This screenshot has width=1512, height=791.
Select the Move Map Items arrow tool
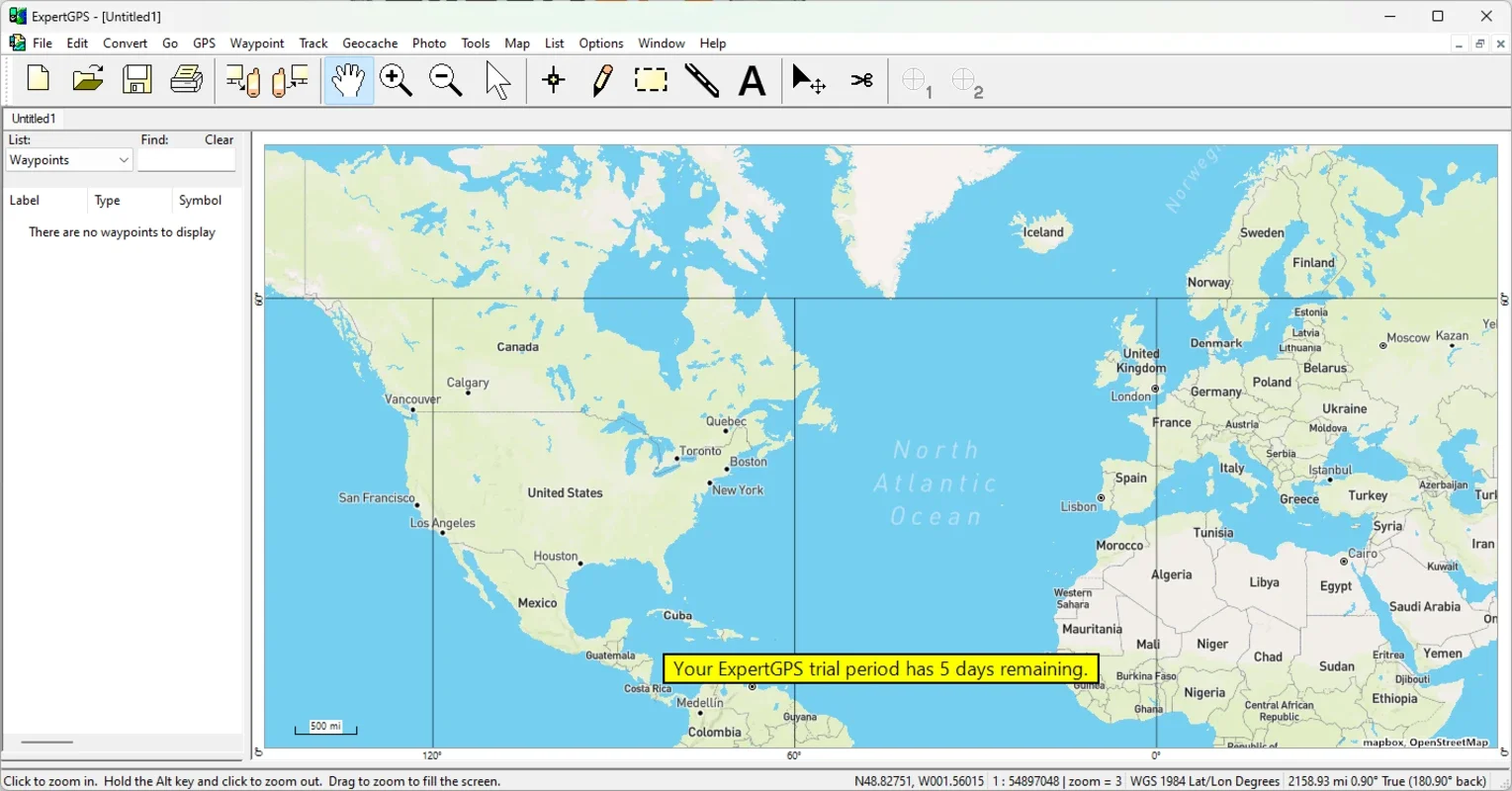[809, 80]
